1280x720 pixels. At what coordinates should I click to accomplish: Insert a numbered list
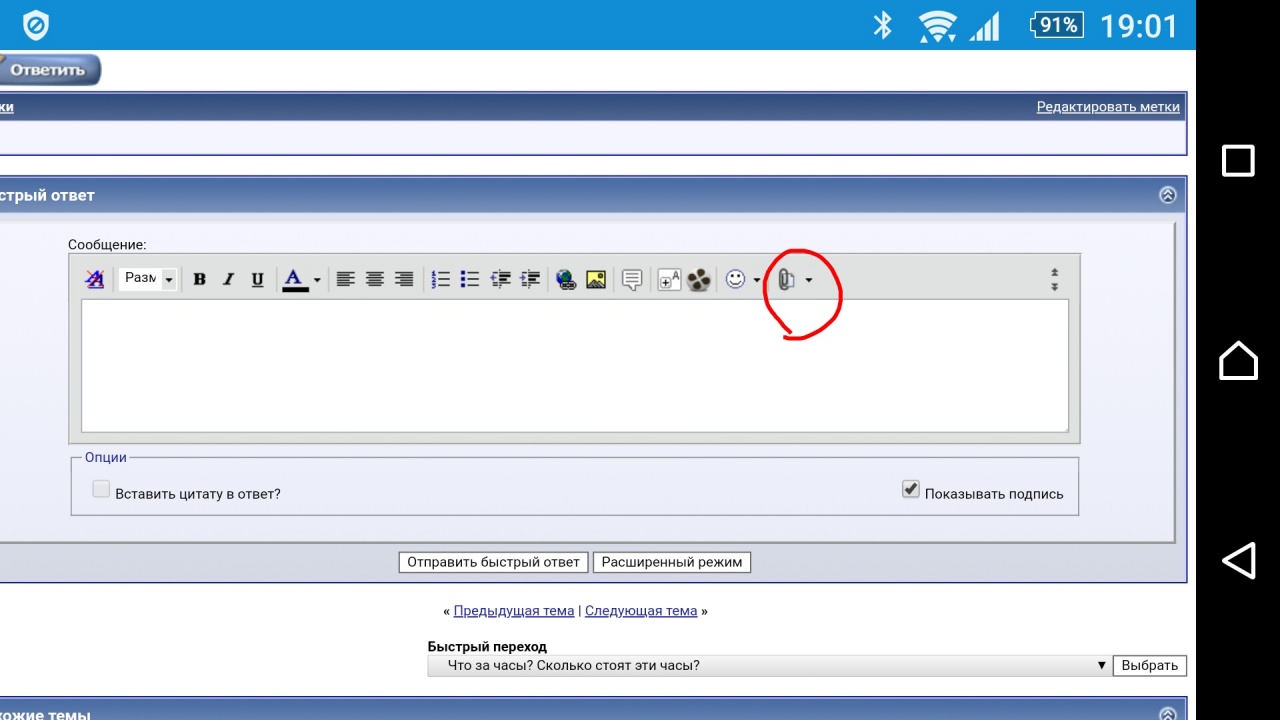(x=440, y=280)
